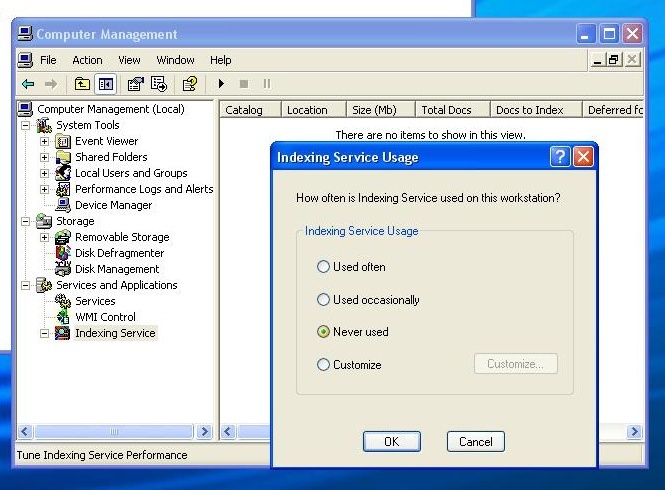This screenshot has height=490, width=665.
Task: Click the System Tools icon
Action: [x=44, y=125]
